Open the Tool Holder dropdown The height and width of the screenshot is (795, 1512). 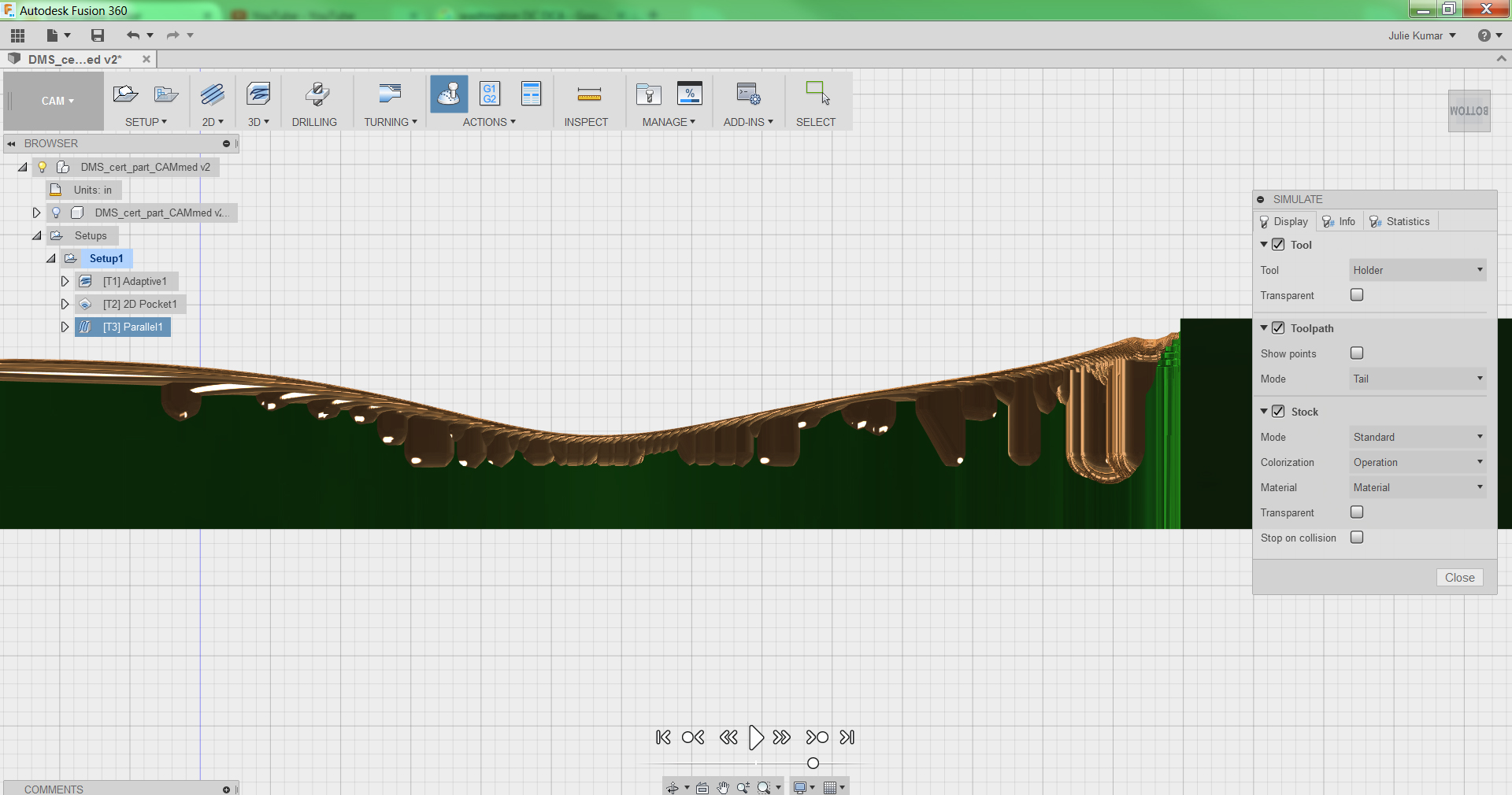point(1417,270)
